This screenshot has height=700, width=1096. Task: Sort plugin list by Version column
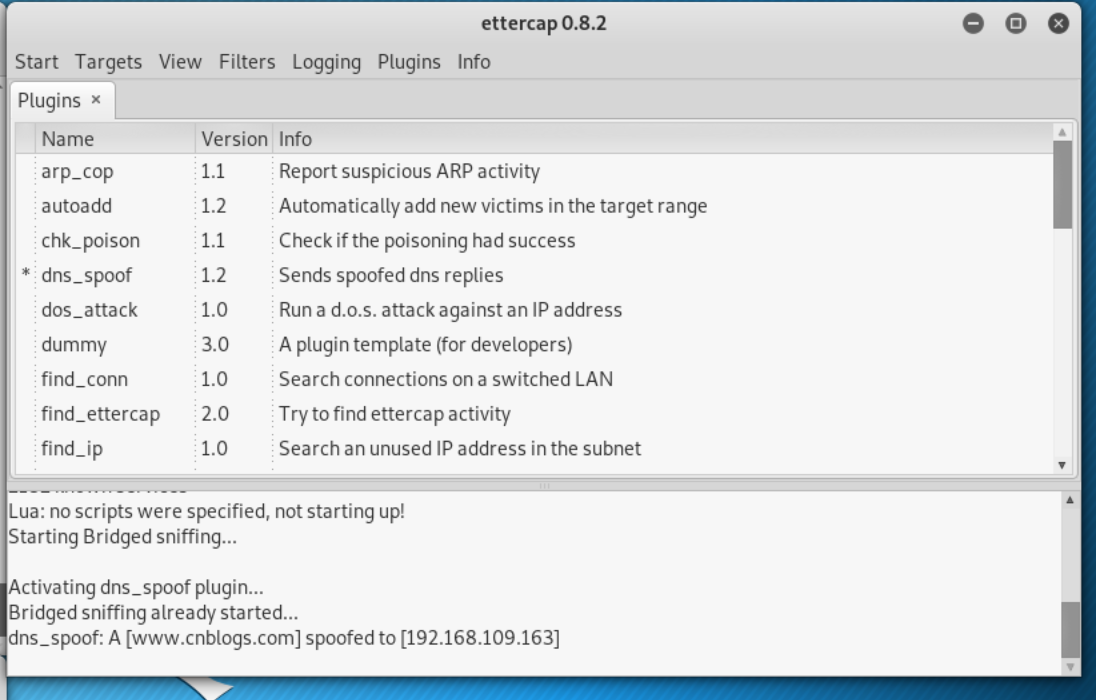[x=234, y=139]
